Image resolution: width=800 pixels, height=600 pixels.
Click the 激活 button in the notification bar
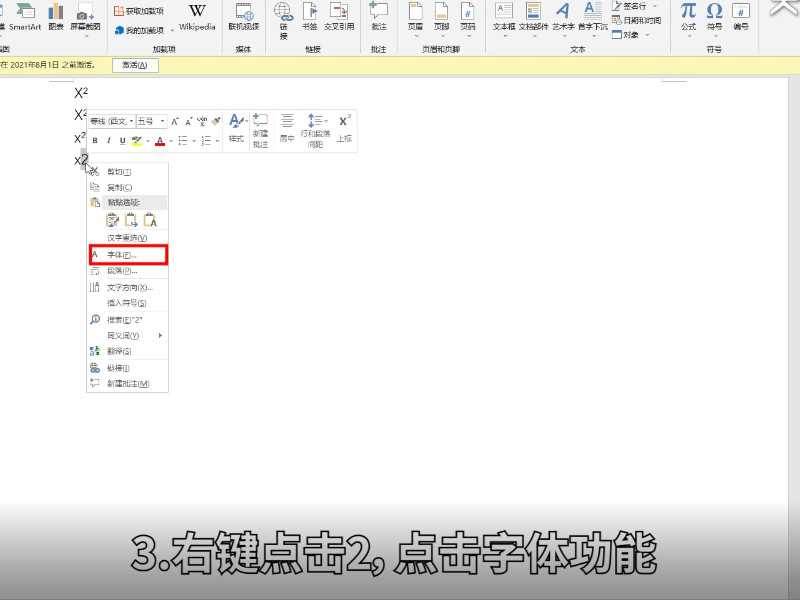pyautogui.click(x=134, y=64)
